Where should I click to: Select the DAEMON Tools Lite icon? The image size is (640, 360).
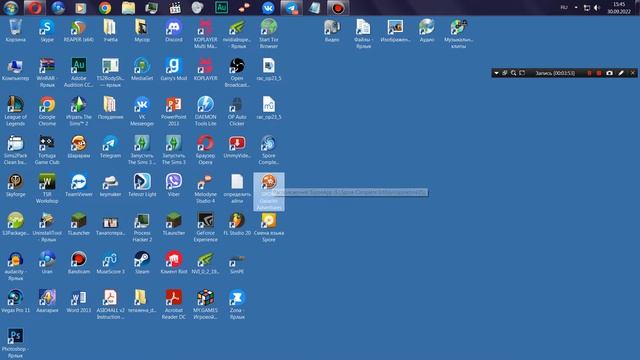[205, 111]
